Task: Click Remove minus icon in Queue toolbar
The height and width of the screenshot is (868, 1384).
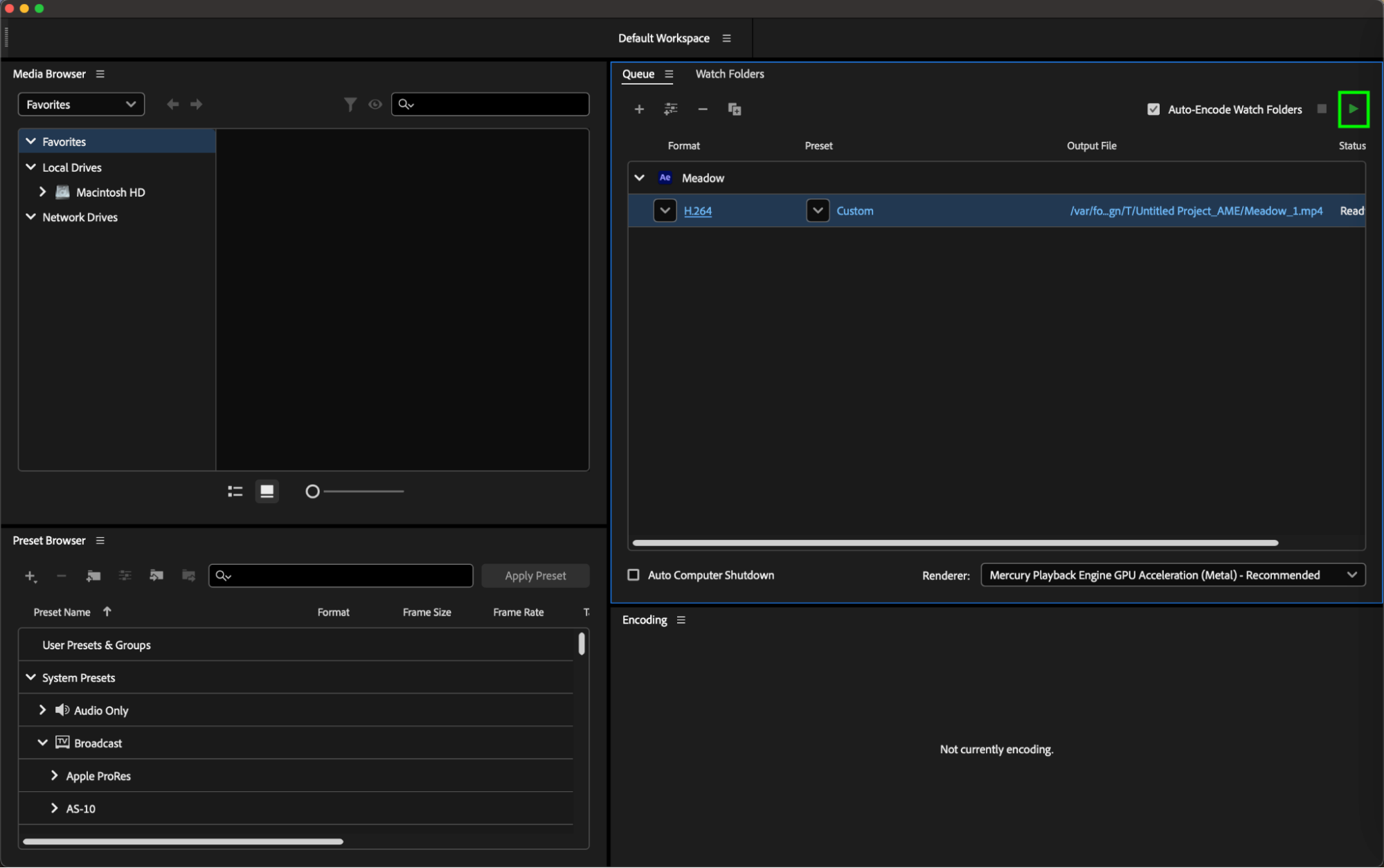Action: [x=702, y=109]
